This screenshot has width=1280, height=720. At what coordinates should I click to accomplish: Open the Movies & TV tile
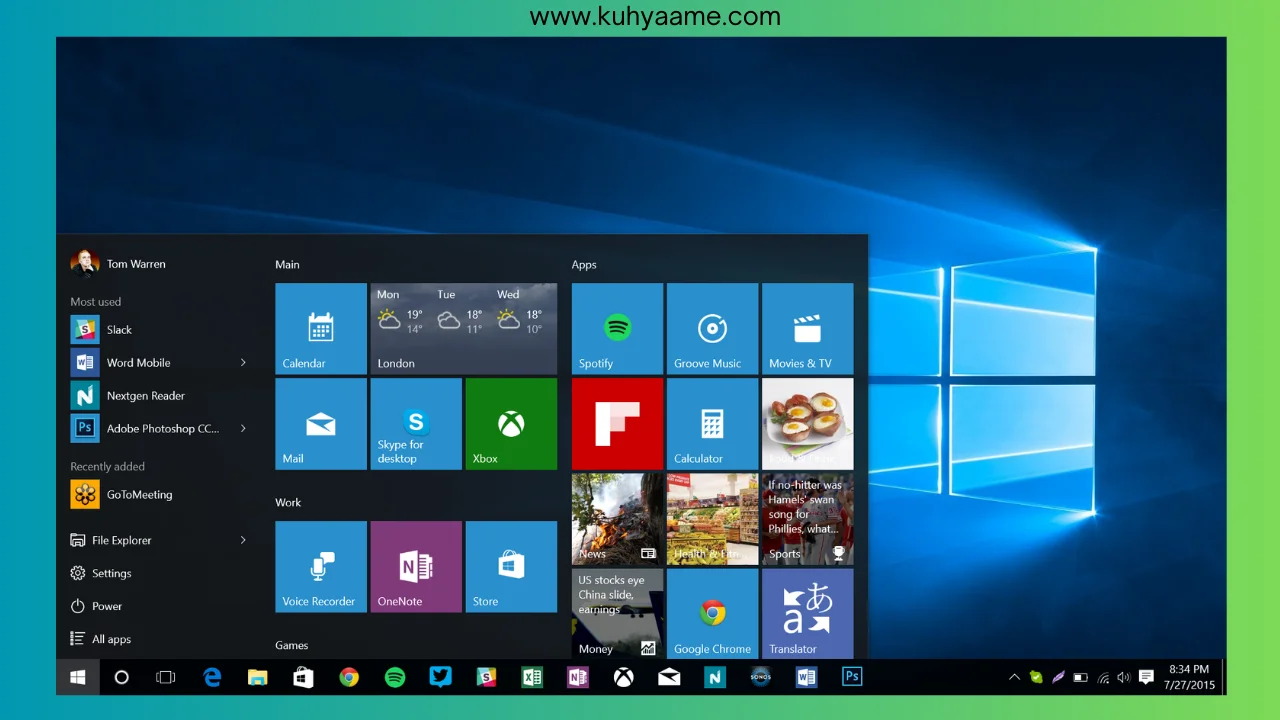[808, 329]
